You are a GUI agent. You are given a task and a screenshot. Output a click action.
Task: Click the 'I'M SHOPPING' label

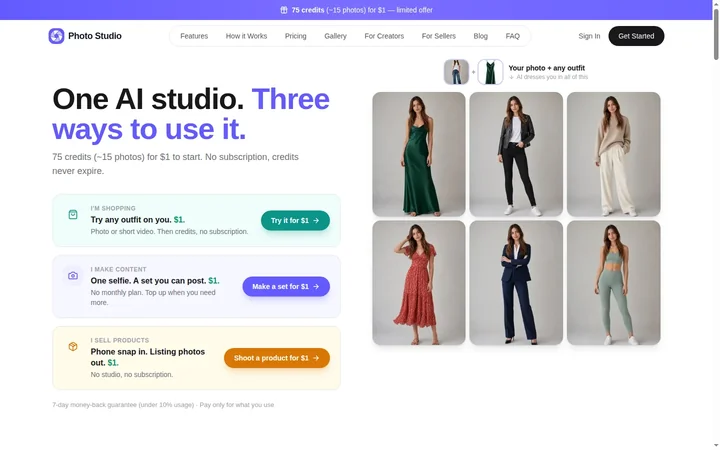click(113, 208)
